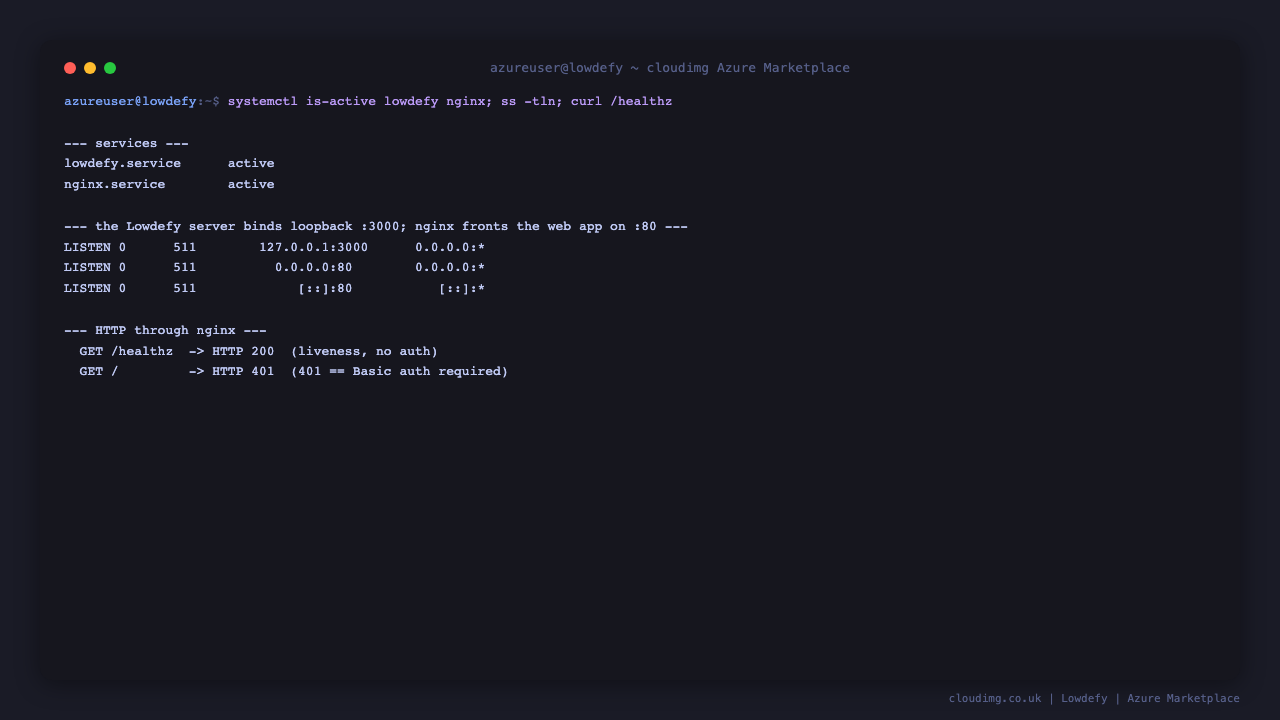Image resolution: width=1280 pixels, height=720 pixels.
Task: Click the 'lowdefy.service' row label
Action: coord(122,163)
